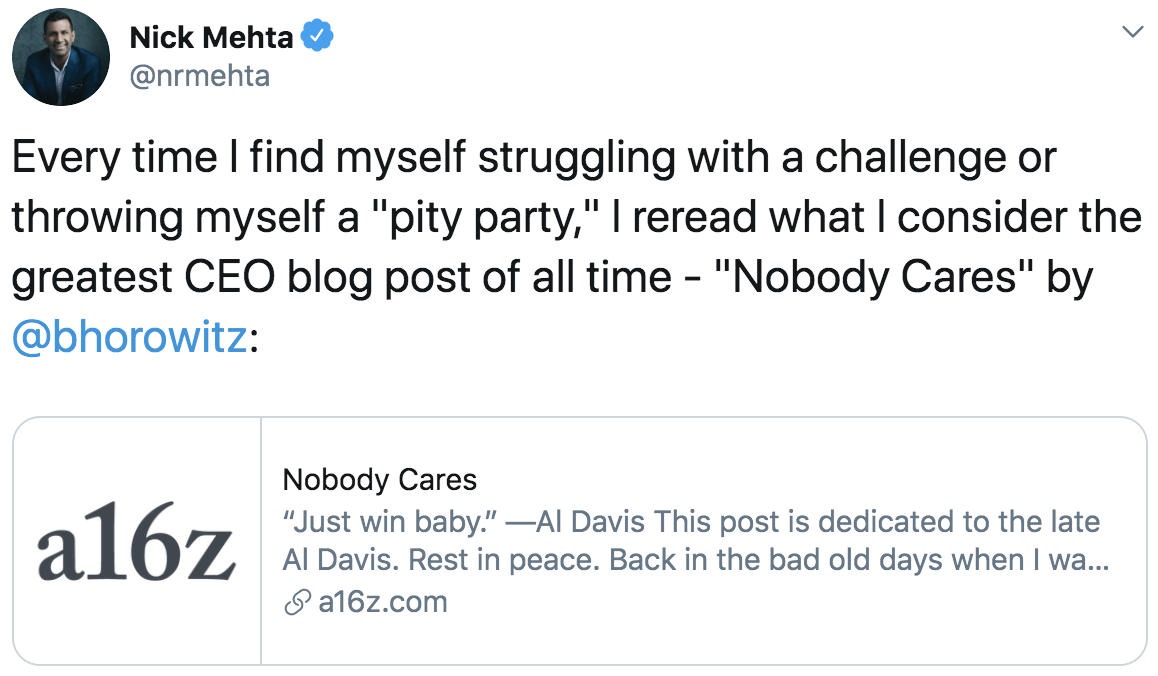Click the a16z logo in the card
This screenshot has height=676, width=1158.
click(137, 542)
